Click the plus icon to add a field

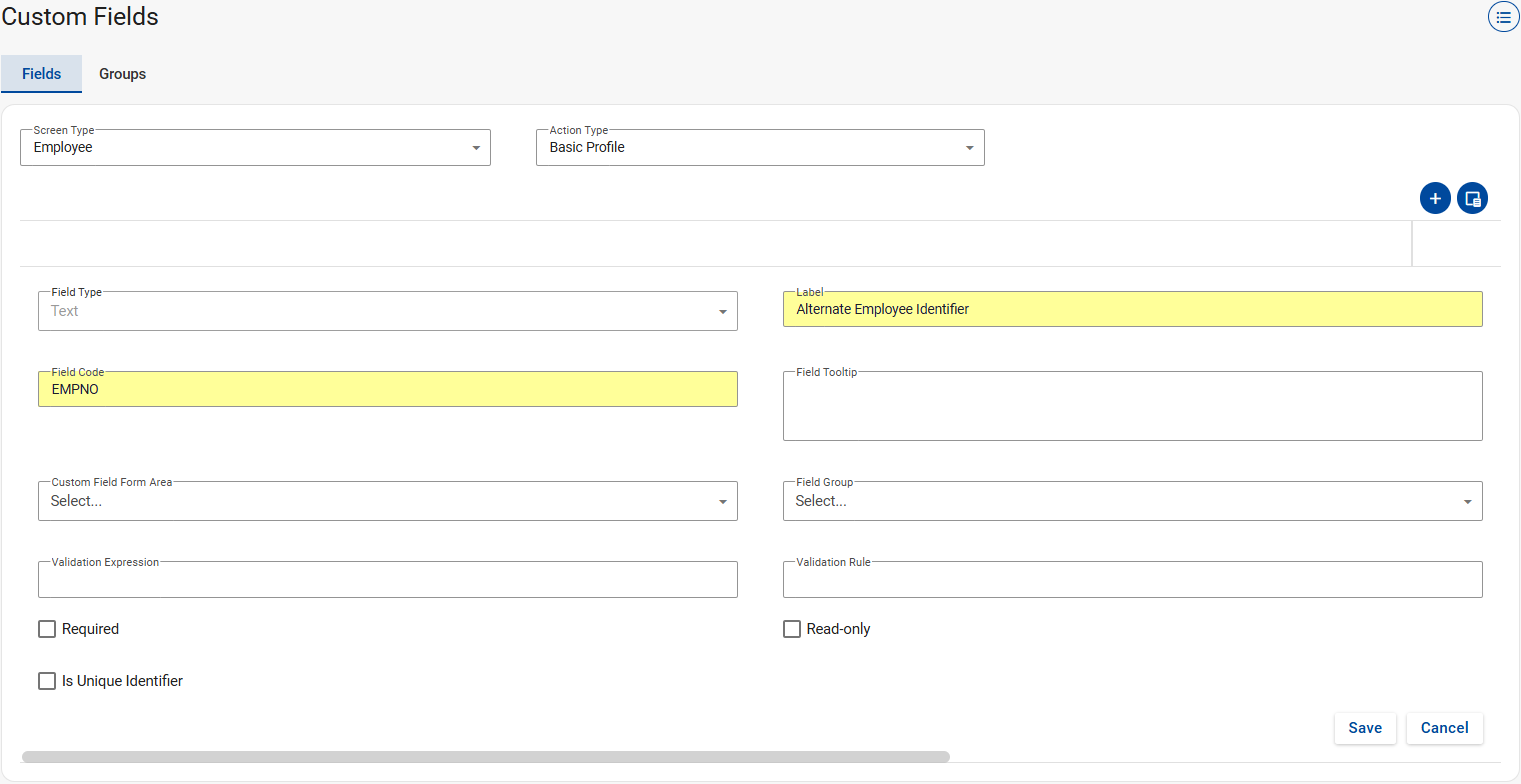[x=1435, y=199]
